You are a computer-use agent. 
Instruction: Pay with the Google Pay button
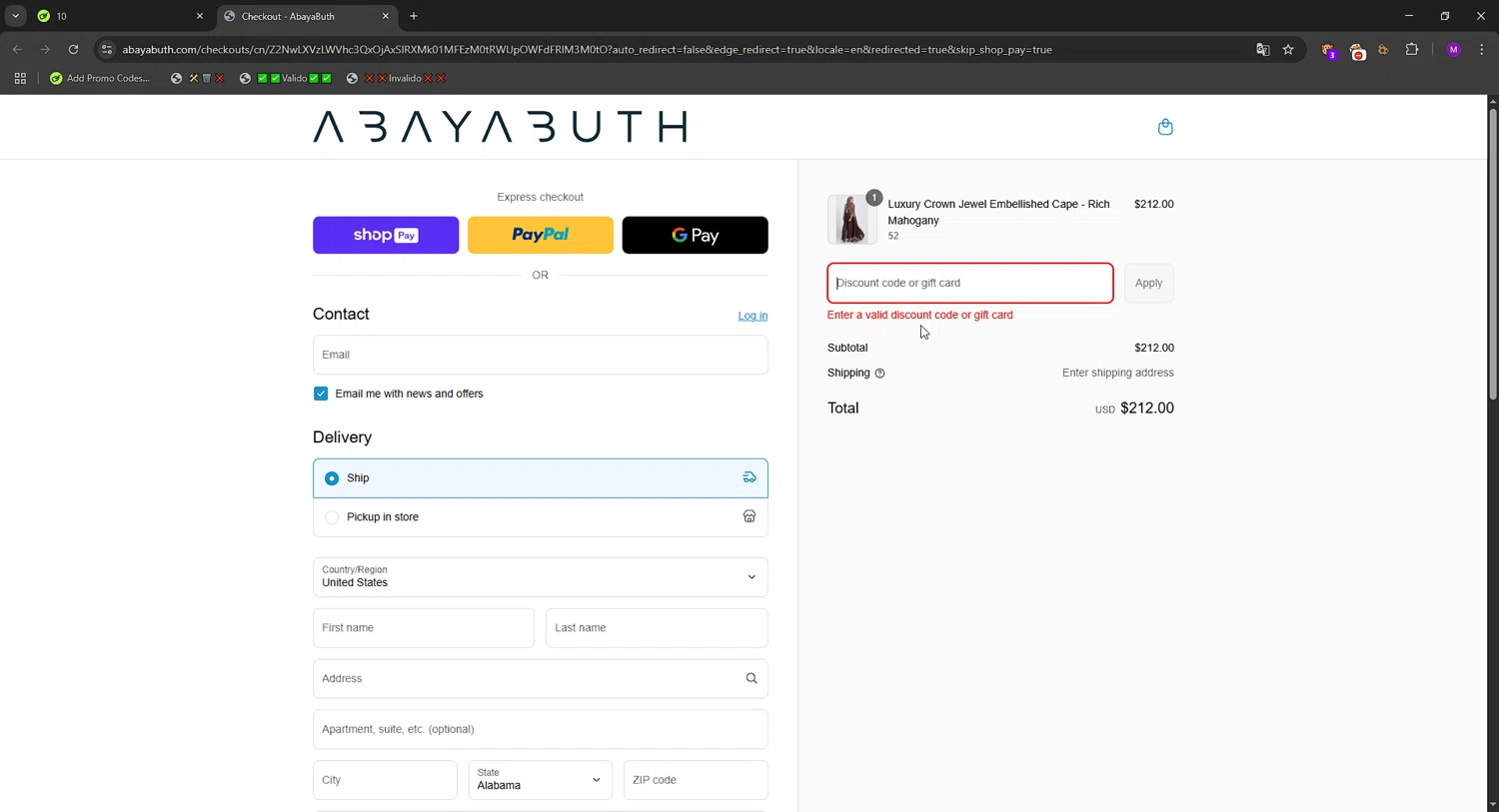(x=696, y=235)
